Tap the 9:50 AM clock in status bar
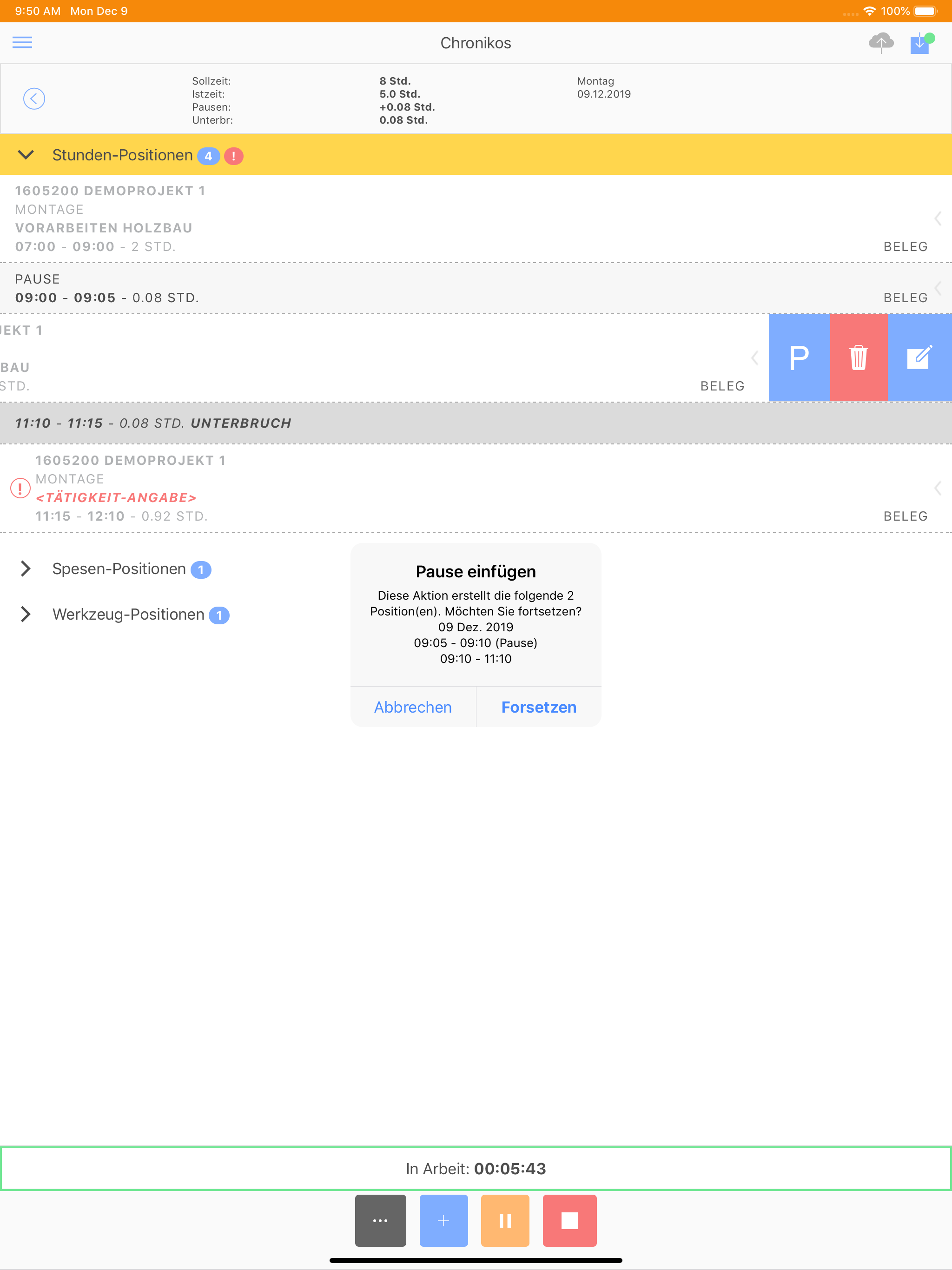952x1270 pixels. [38, 11]
